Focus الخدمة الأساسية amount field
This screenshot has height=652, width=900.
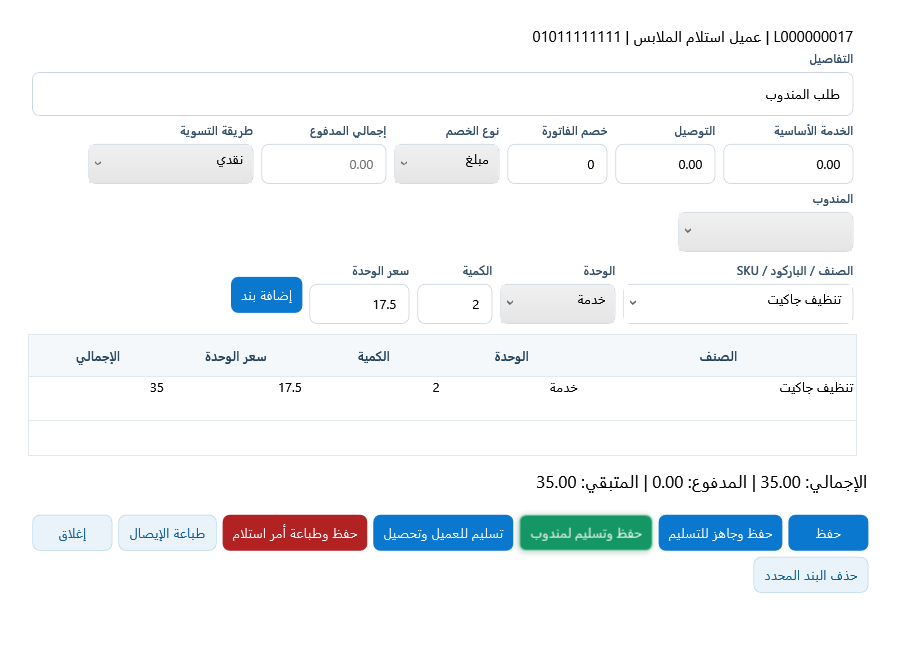pos(788,164)
